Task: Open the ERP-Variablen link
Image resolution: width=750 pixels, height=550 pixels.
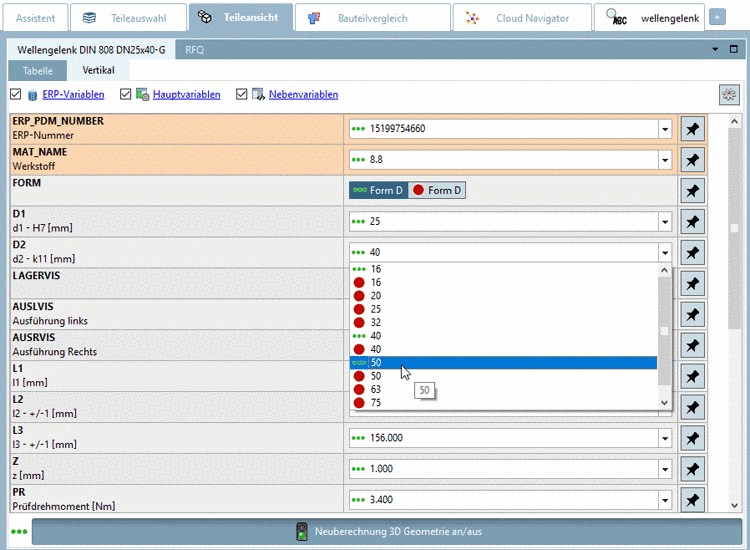Action: tap(73, 95)
